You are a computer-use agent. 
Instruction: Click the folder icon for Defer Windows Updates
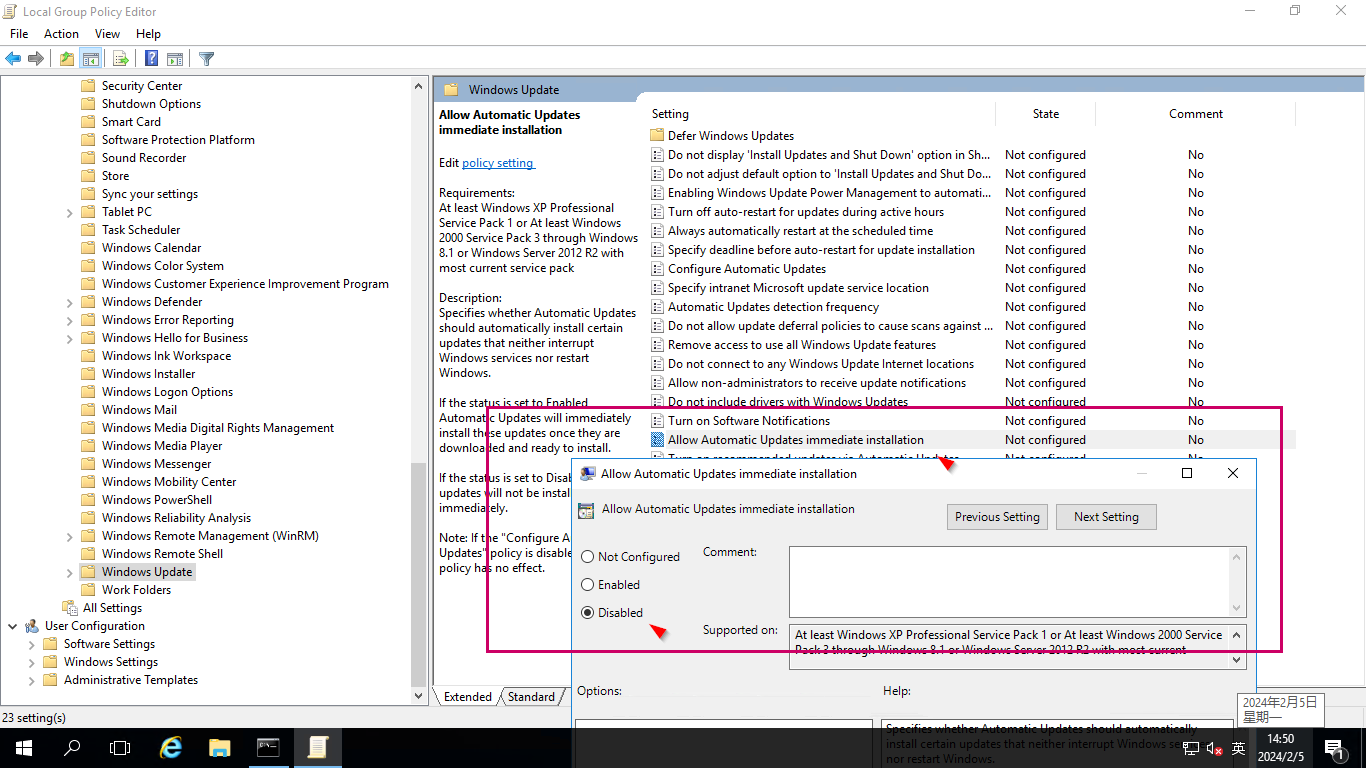point(657,135)
